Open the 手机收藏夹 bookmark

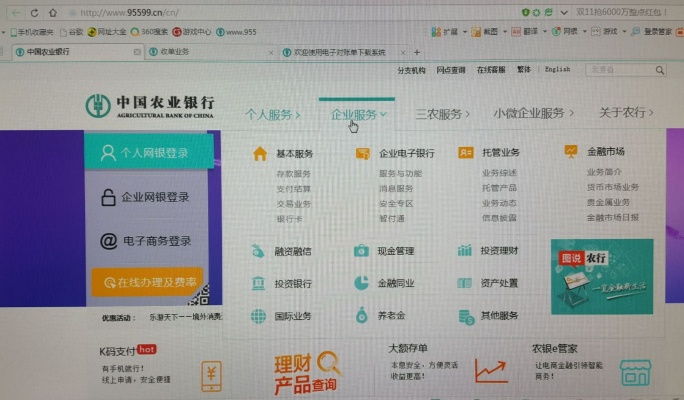[31, 32]
